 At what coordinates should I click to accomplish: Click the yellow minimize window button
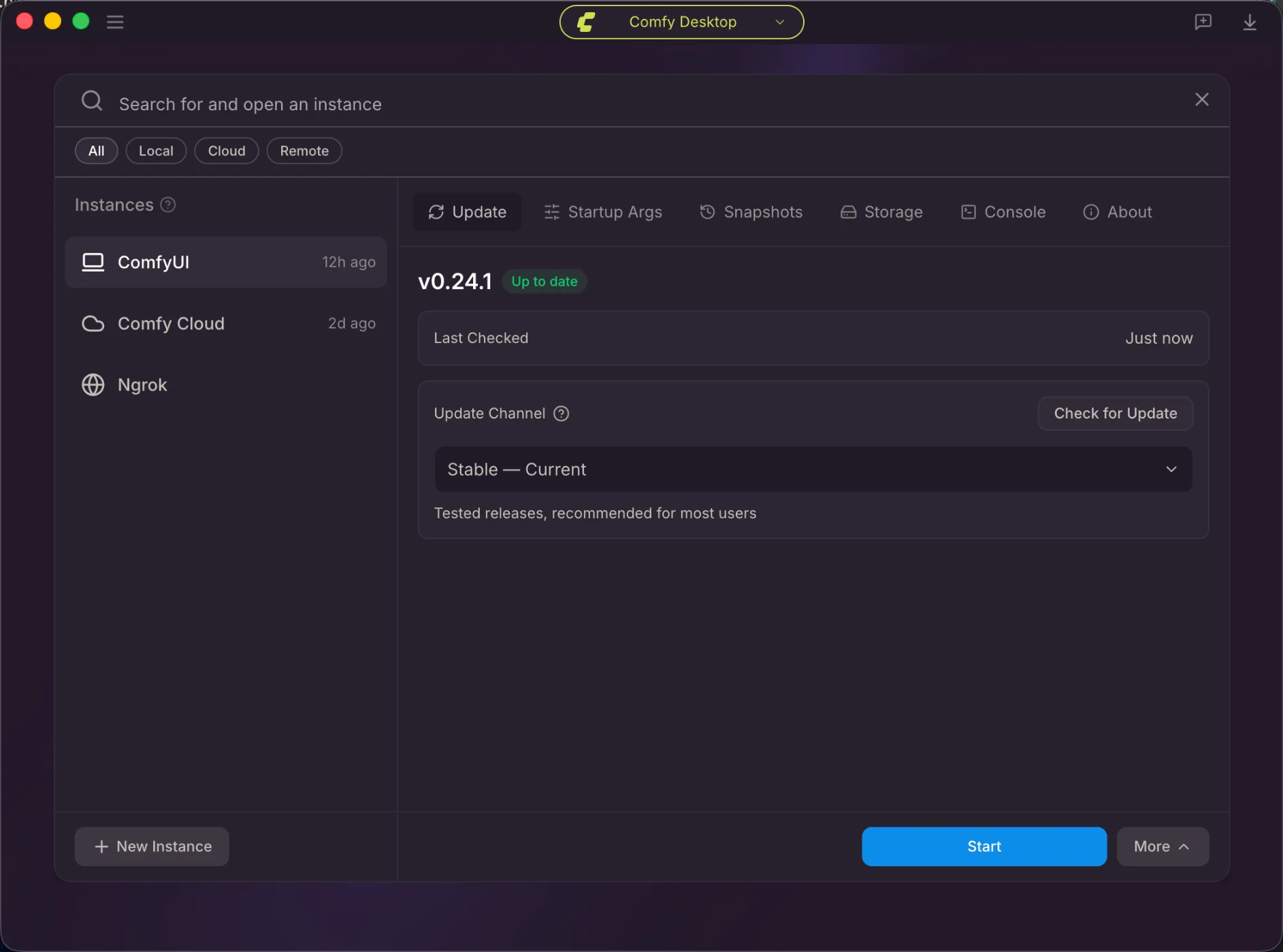coord(53,21)
